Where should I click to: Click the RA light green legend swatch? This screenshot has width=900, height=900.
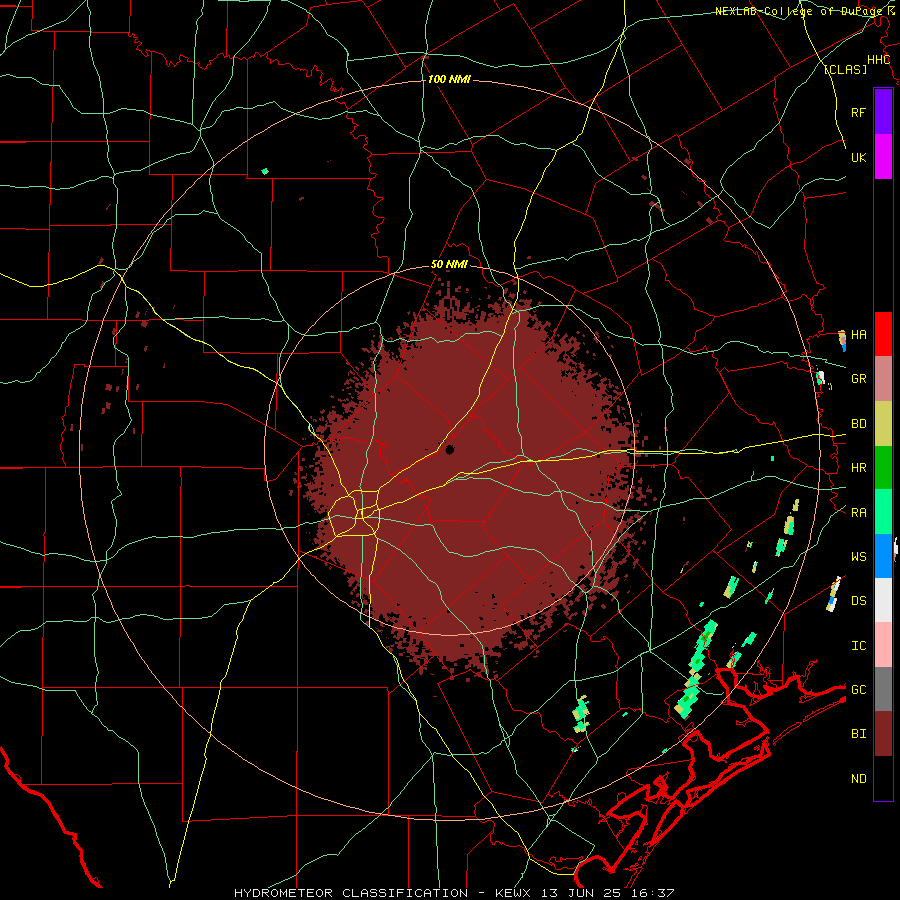point(883,512)
